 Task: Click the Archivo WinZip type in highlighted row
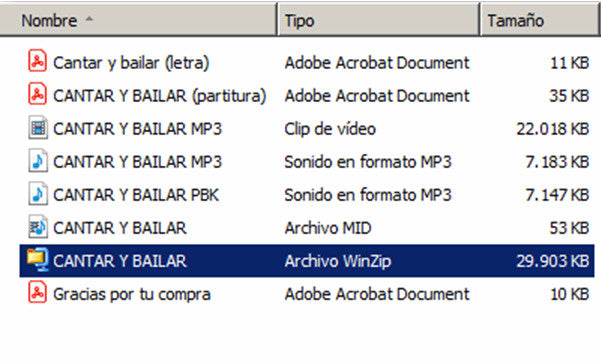point(338,262)
